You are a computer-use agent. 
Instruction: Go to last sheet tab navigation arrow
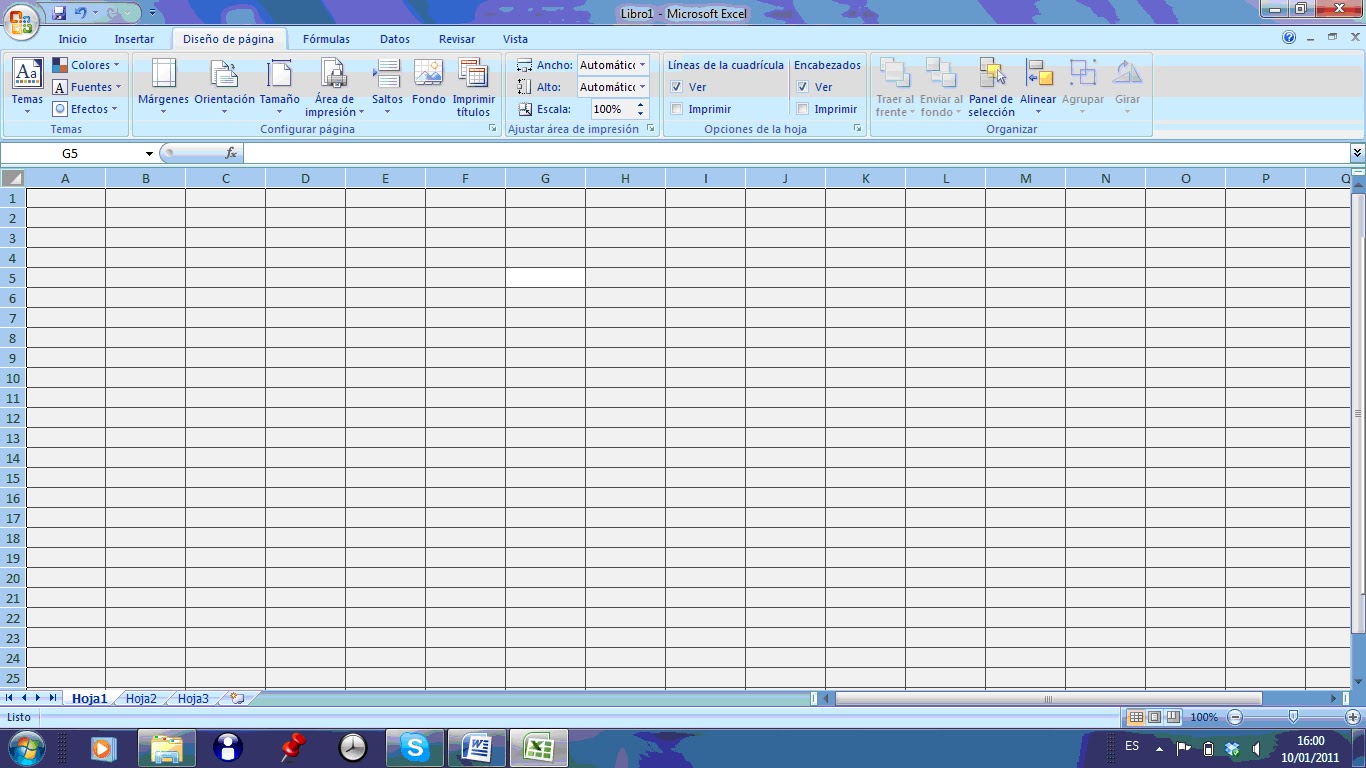52,698
